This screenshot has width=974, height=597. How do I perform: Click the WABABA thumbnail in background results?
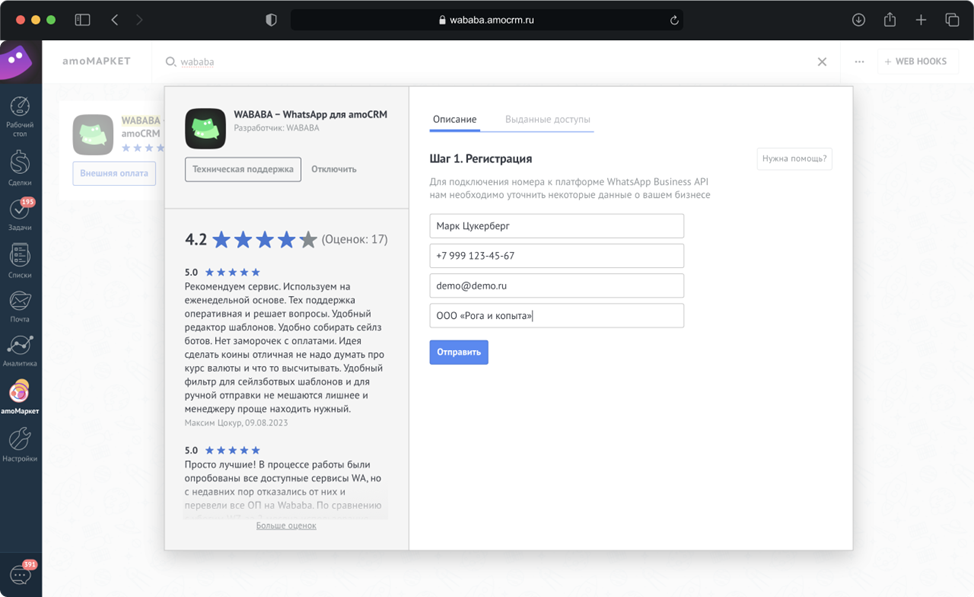pos(93,134)
